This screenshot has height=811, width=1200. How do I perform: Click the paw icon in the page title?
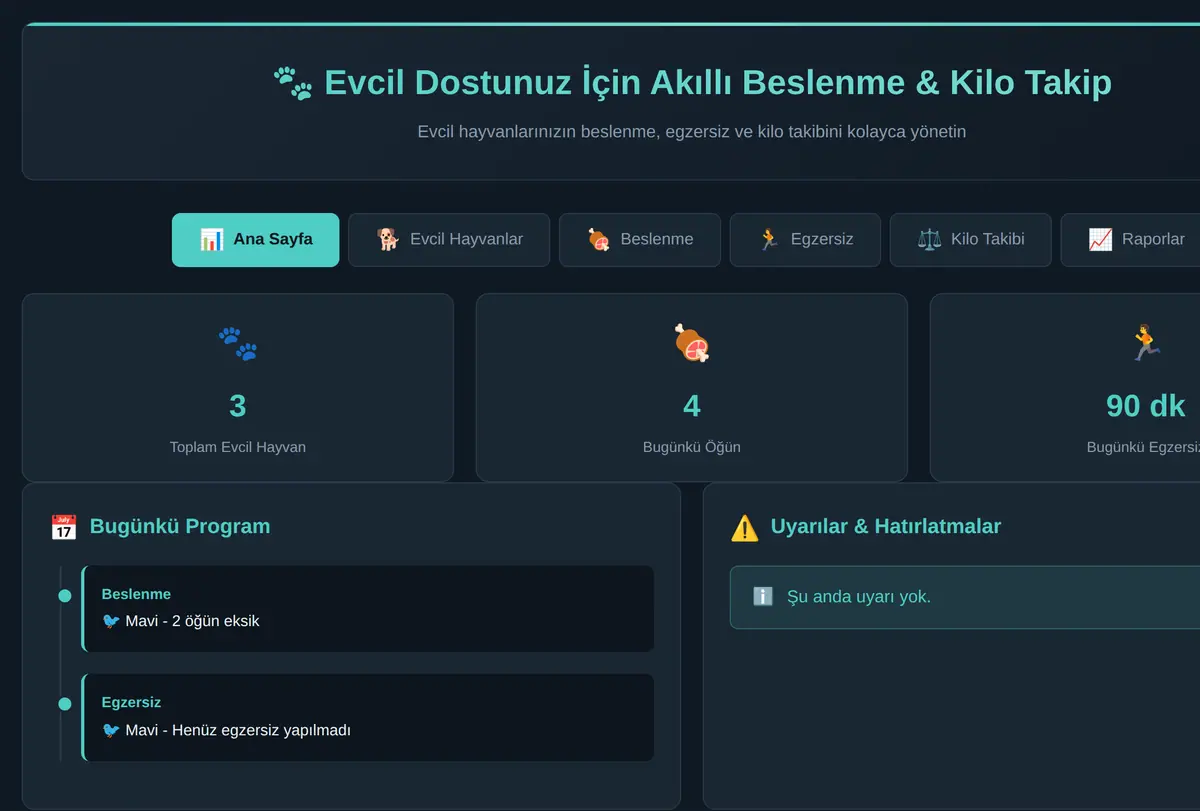click(x=293, y=83)
